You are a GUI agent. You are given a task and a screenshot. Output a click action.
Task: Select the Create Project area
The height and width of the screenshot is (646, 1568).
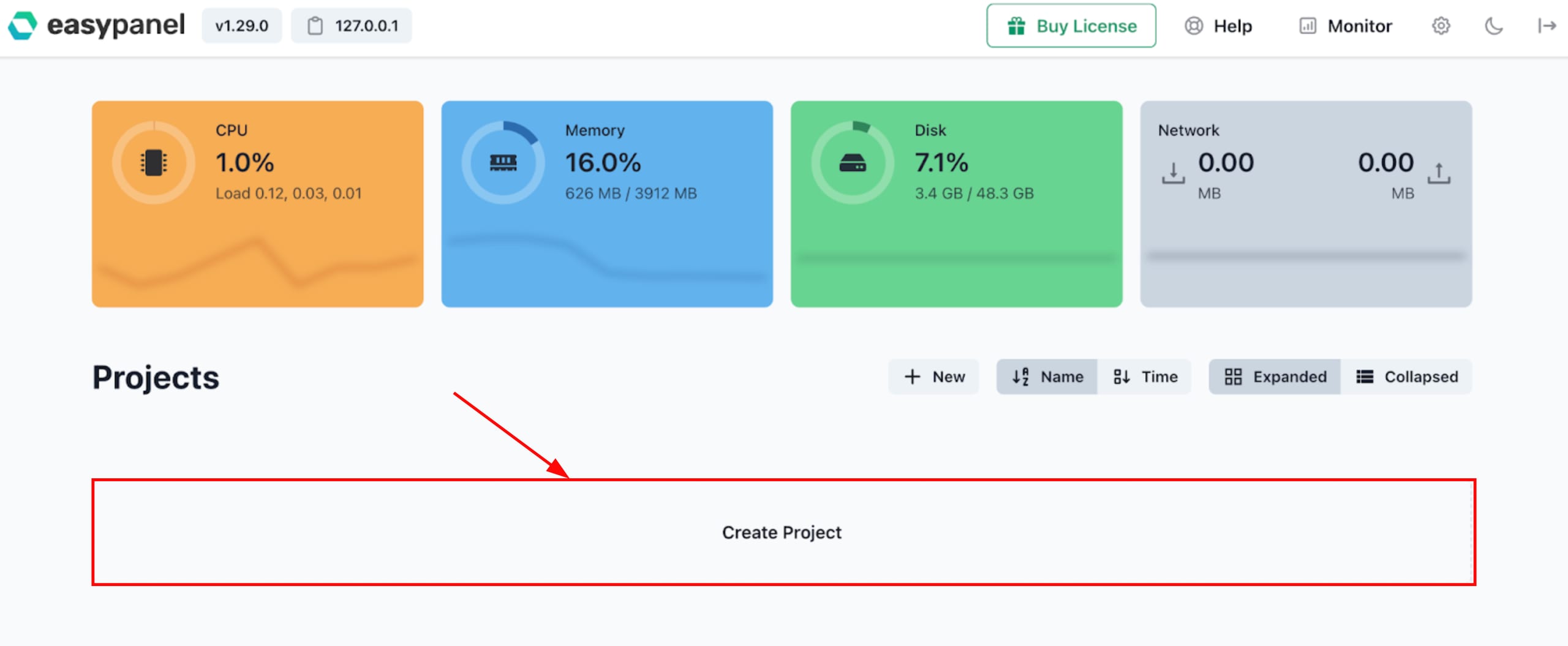click(782, 532)
